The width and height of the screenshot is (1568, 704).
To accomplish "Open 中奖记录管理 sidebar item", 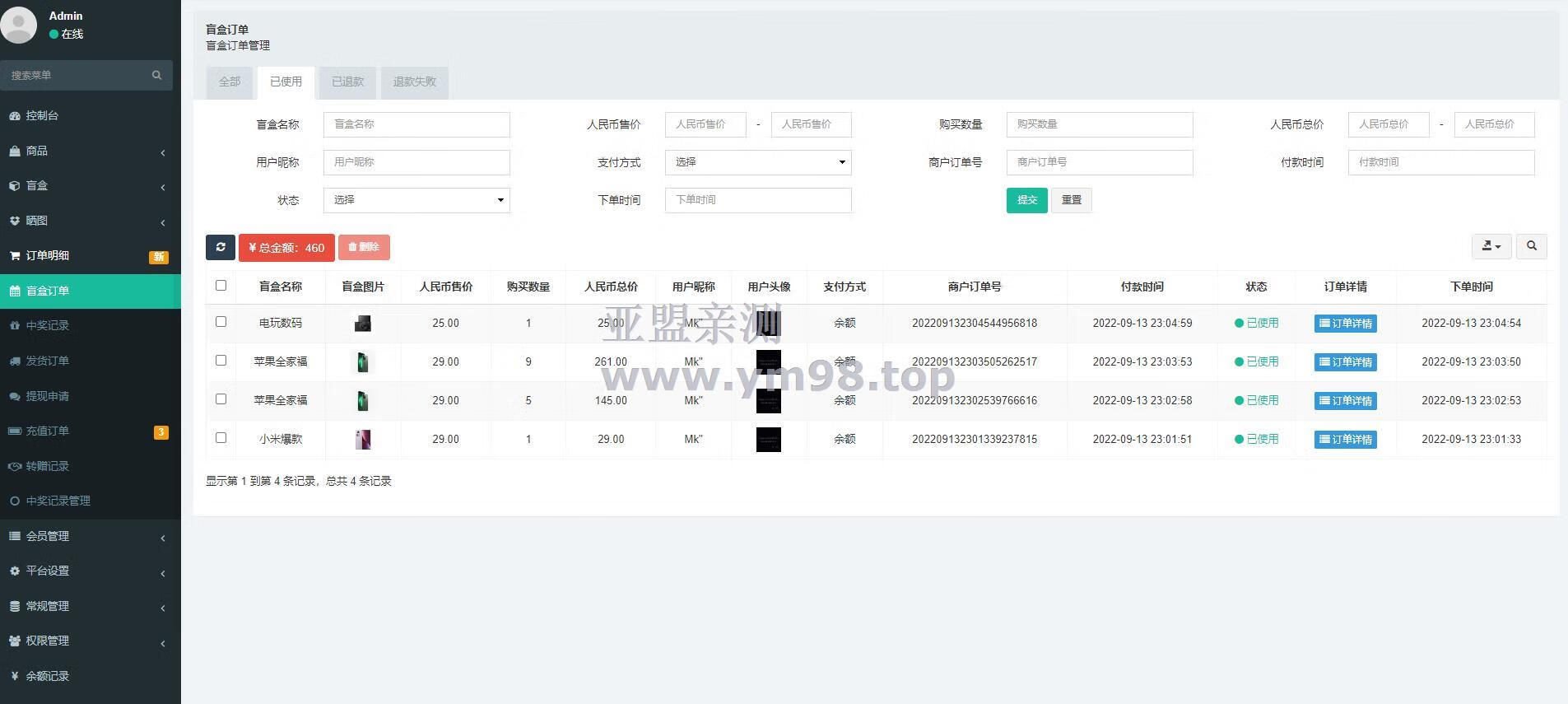I will [91, 501].
